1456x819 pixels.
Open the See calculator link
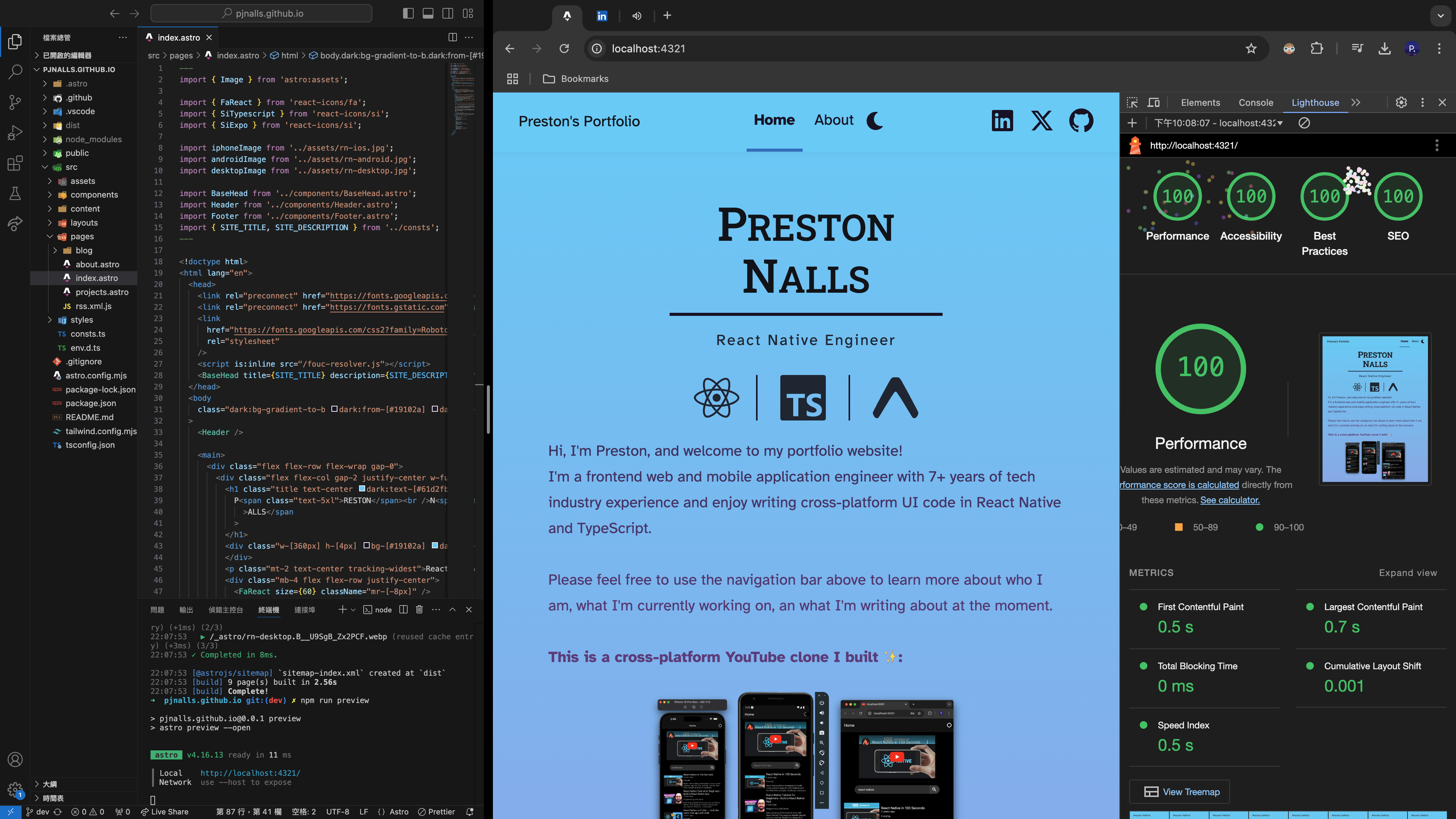[x=1230, y=500]
